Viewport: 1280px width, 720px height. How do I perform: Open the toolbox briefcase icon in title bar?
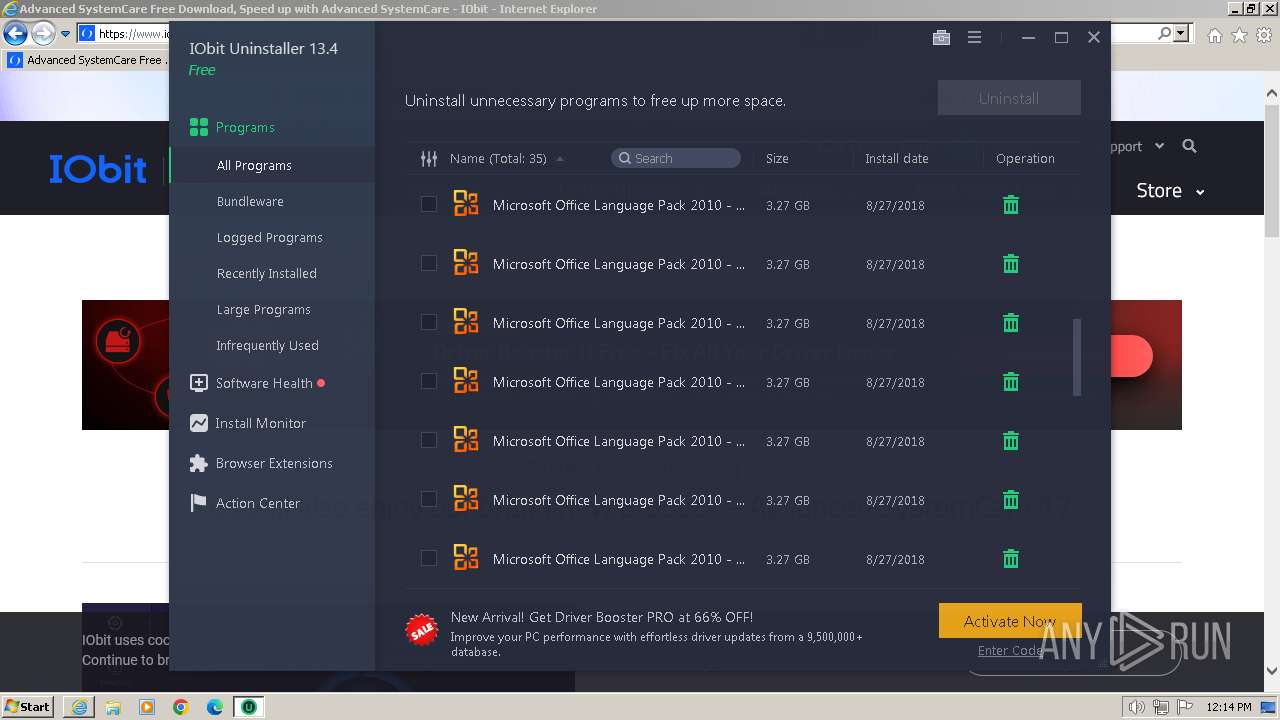coord(941,37)
